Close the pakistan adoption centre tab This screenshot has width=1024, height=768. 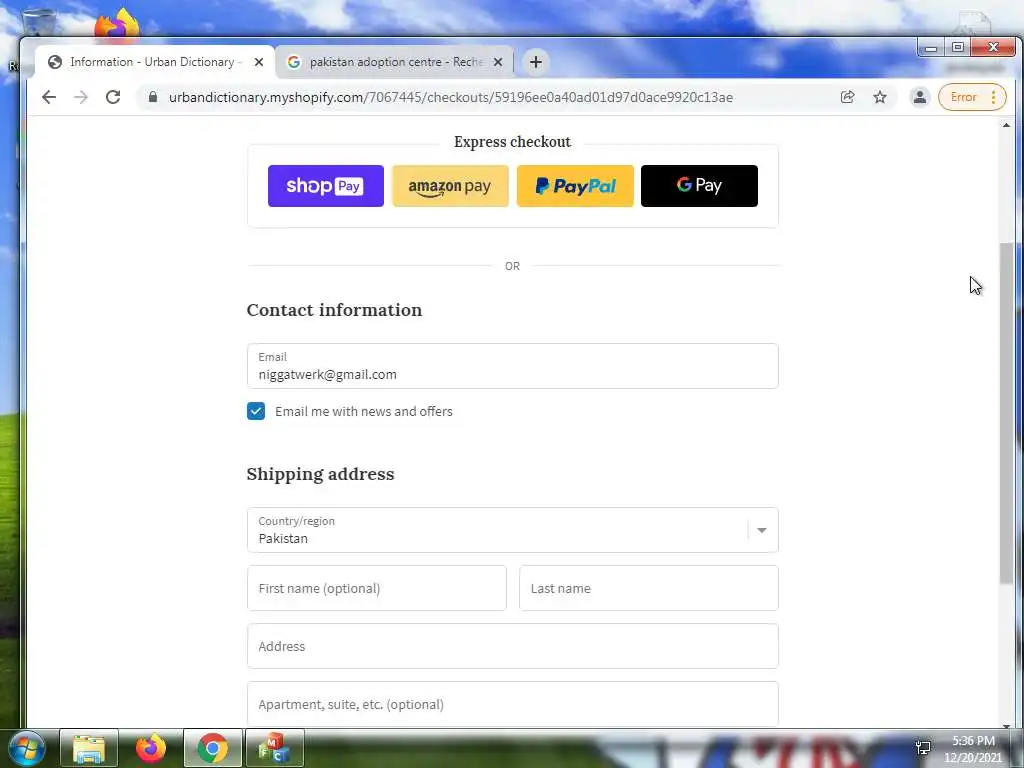pos(498,62)
